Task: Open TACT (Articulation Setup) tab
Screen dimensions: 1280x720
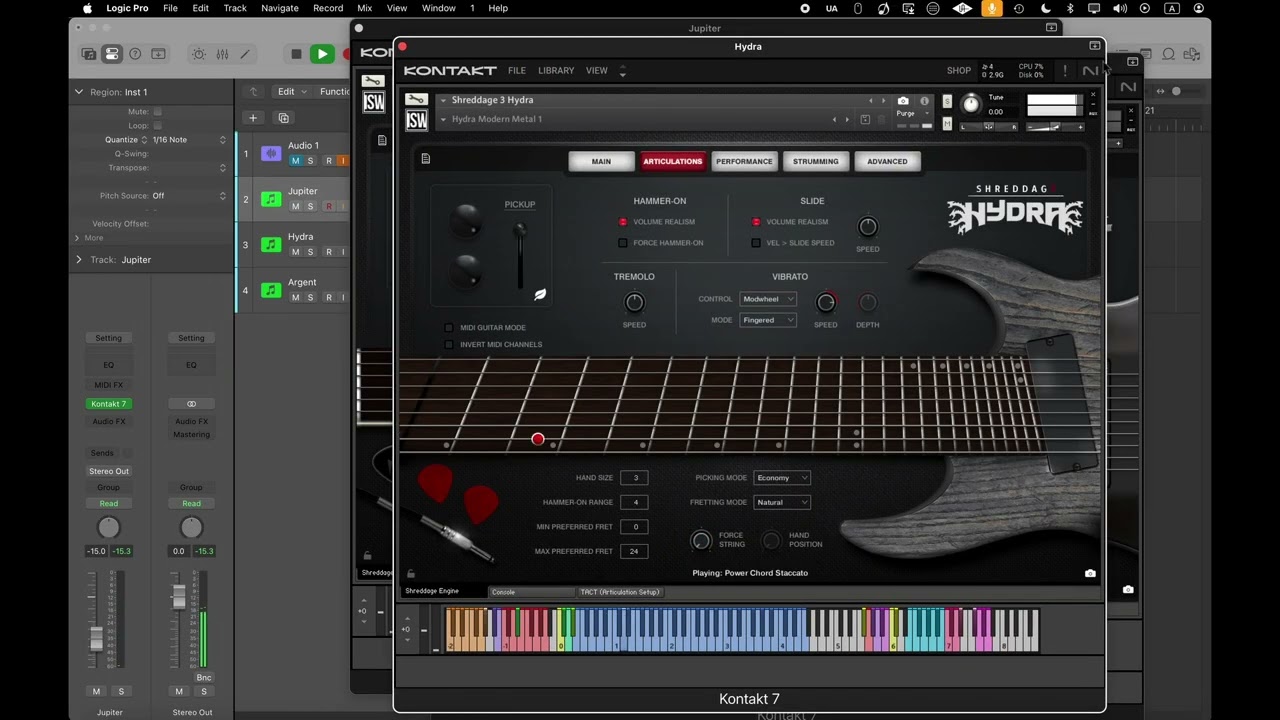Action: tap(620, 592)
